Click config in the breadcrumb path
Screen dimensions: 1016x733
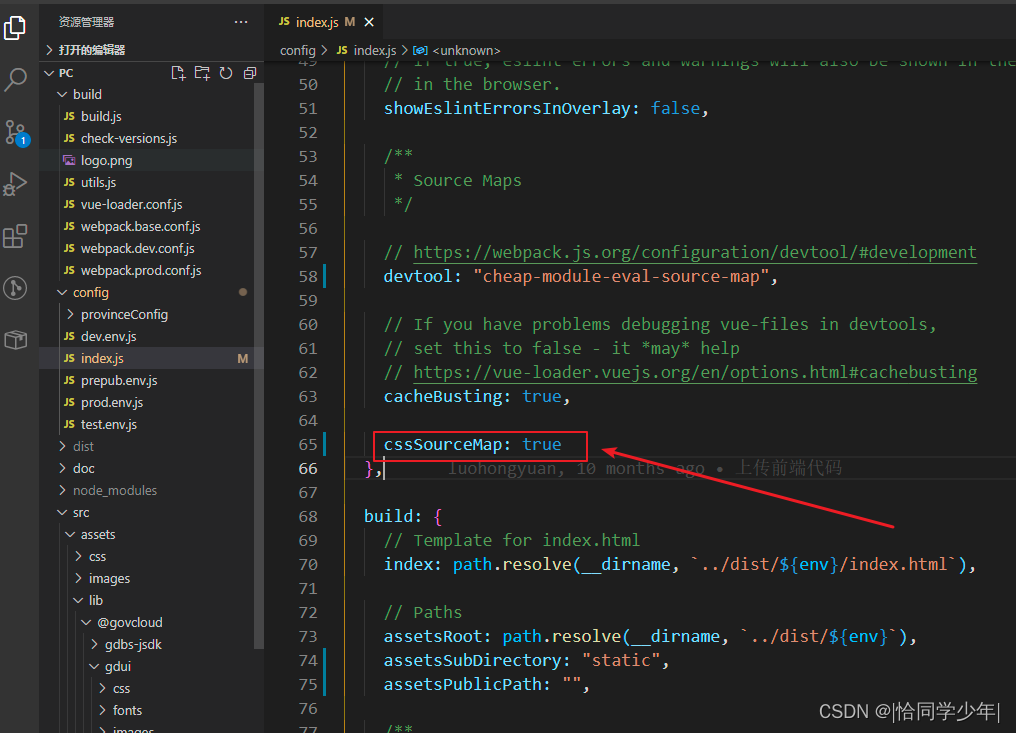[x=297, y=50]
